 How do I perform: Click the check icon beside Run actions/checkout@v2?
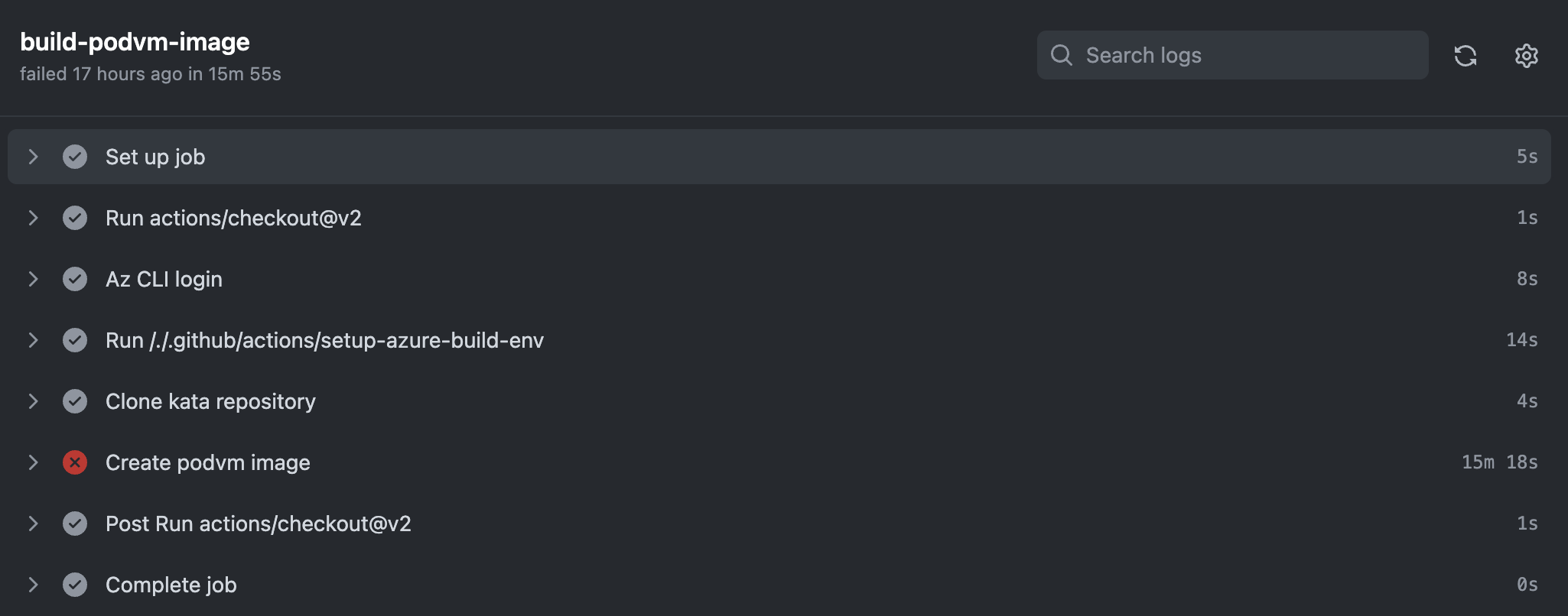(74, 218)
